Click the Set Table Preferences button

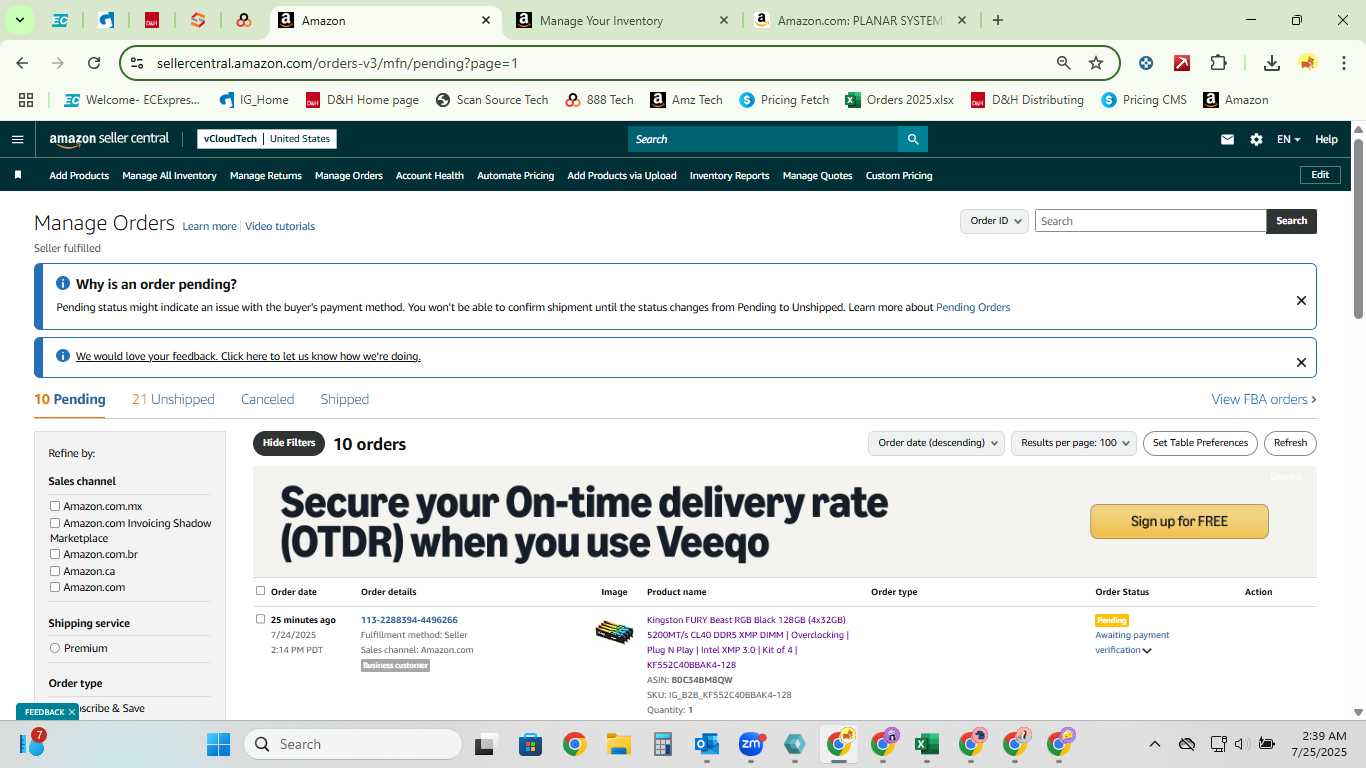pos(1200,443)
